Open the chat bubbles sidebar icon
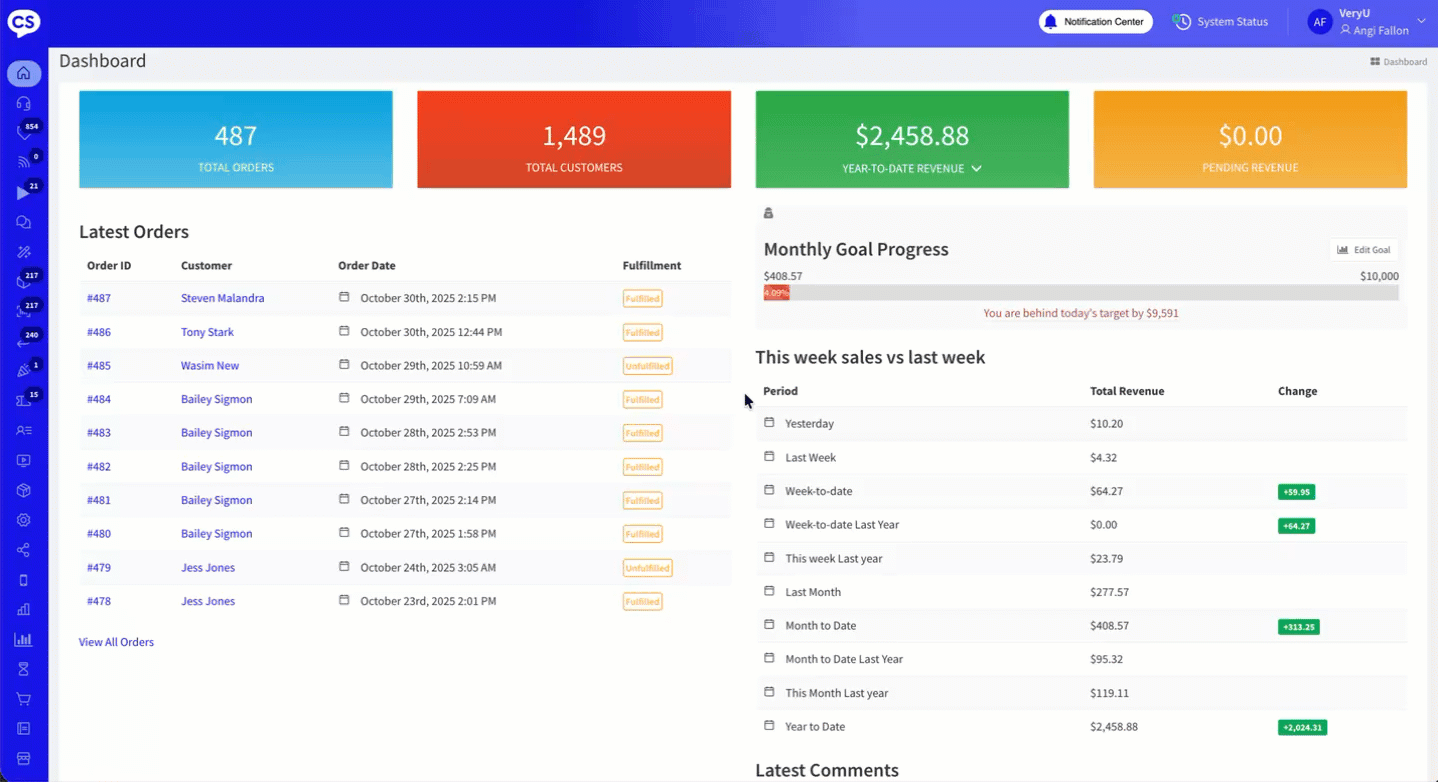This screenshot has height=782, width=1438. point(24,222)
